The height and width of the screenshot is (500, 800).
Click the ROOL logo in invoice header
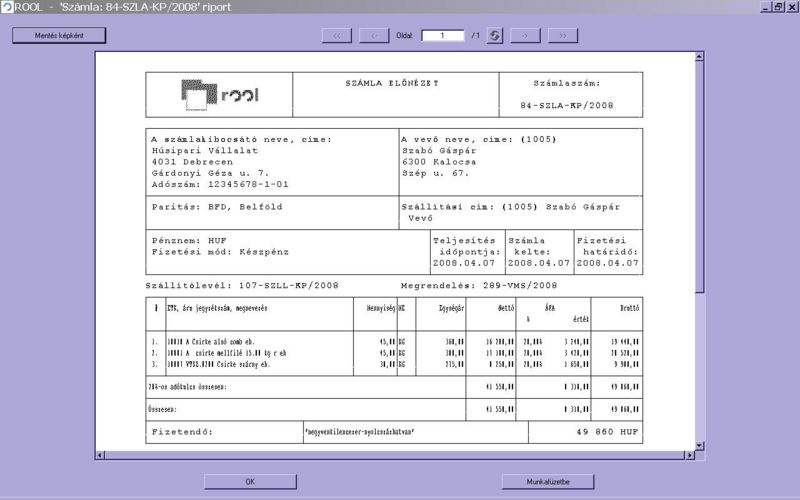click(221, 93)
